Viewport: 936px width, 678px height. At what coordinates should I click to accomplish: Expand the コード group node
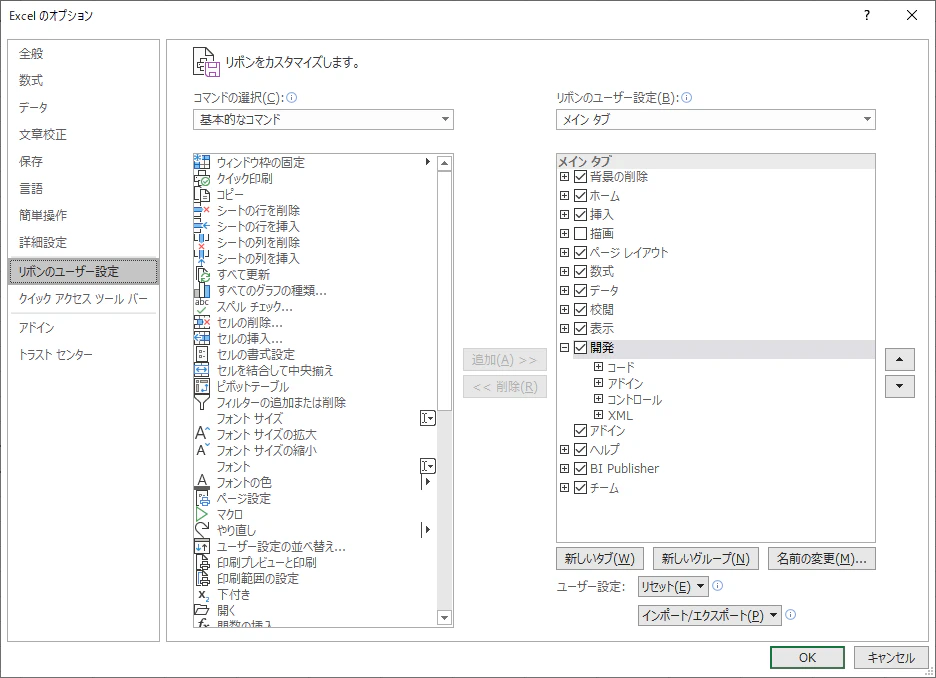pos(598,366)
